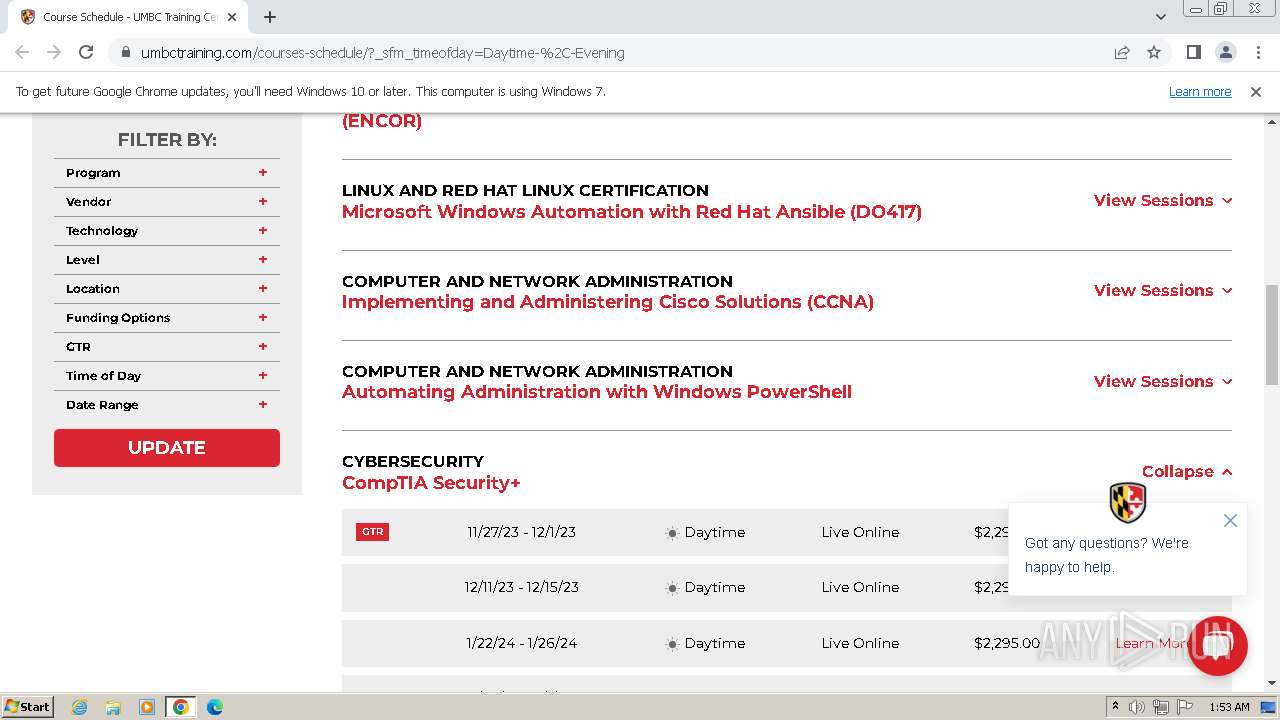Reload the current page
This screenshot has height=720, width=1280.
click(x=86, y=52)
